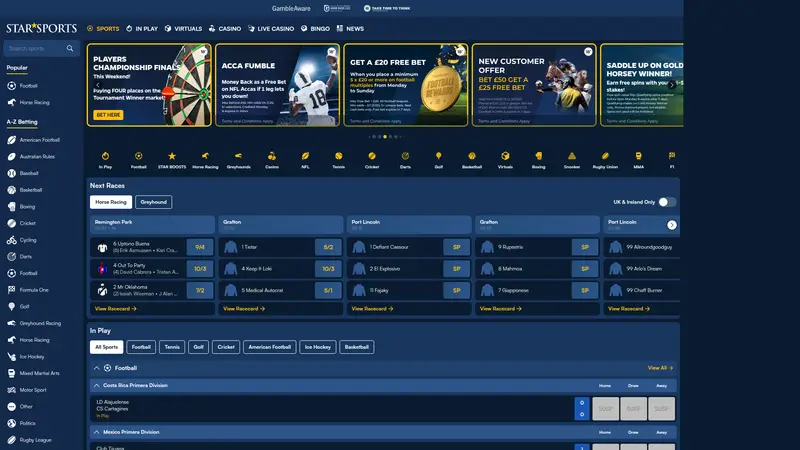Show All Sports in-play events

click(x=106, y=347)
